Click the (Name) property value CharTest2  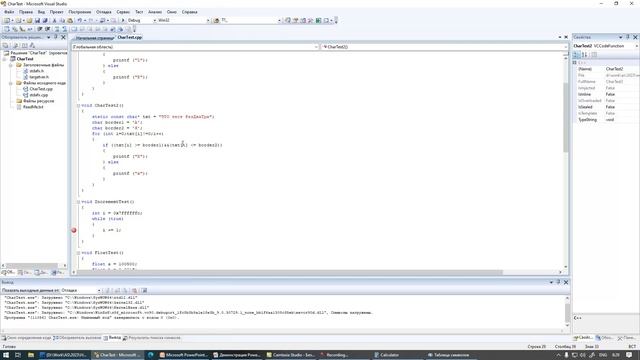(x=614, y=69)
